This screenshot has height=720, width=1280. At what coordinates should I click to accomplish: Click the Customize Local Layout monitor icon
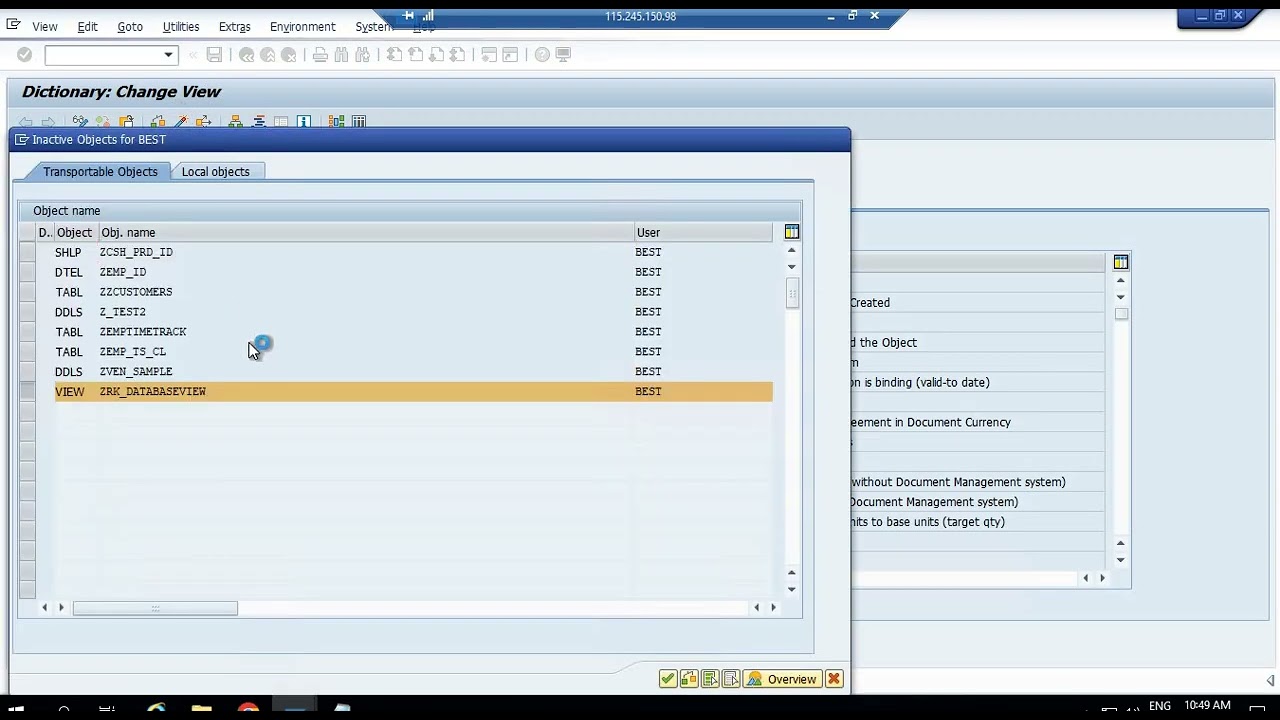pos(563,55)
